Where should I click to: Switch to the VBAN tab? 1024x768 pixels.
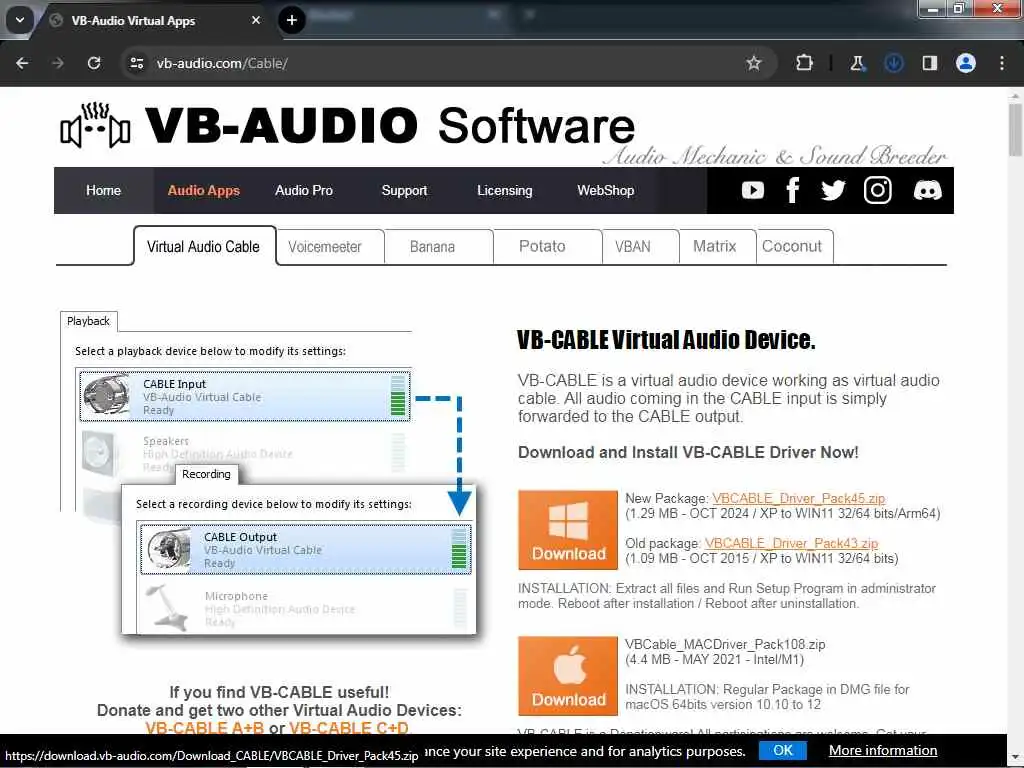click(x=640, y=247)
